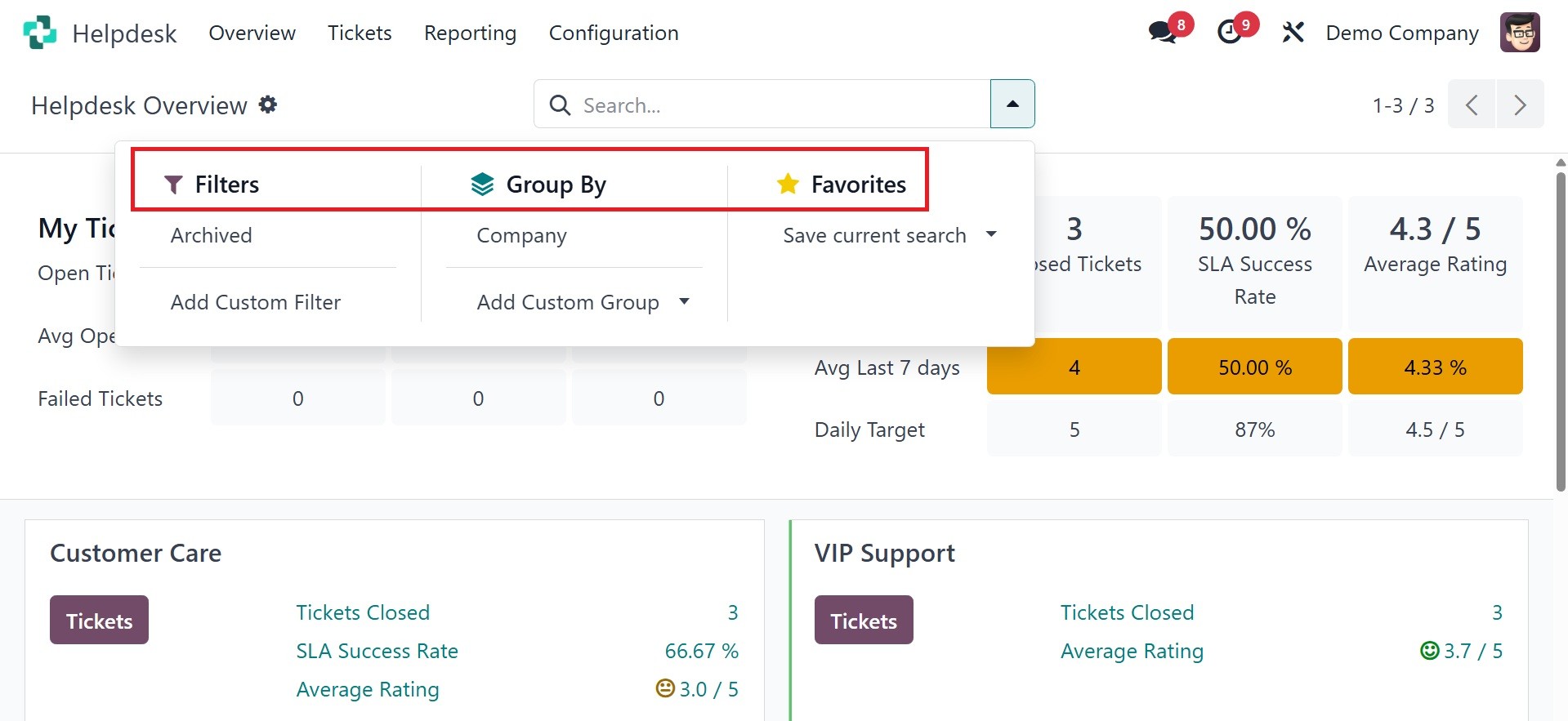The image size is (1568, 721).
Task: Click the debug tools wrench icon
Action: click(x=1293, y=33)
